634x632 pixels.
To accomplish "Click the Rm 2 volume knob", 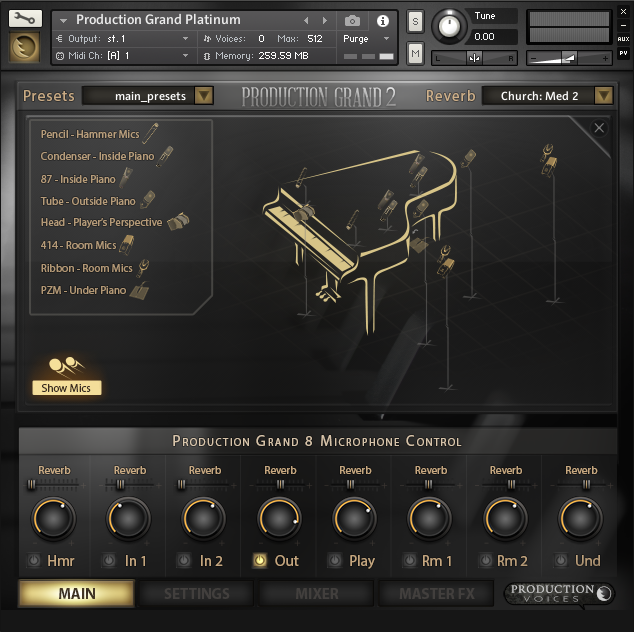I will [x=505, y=519].
